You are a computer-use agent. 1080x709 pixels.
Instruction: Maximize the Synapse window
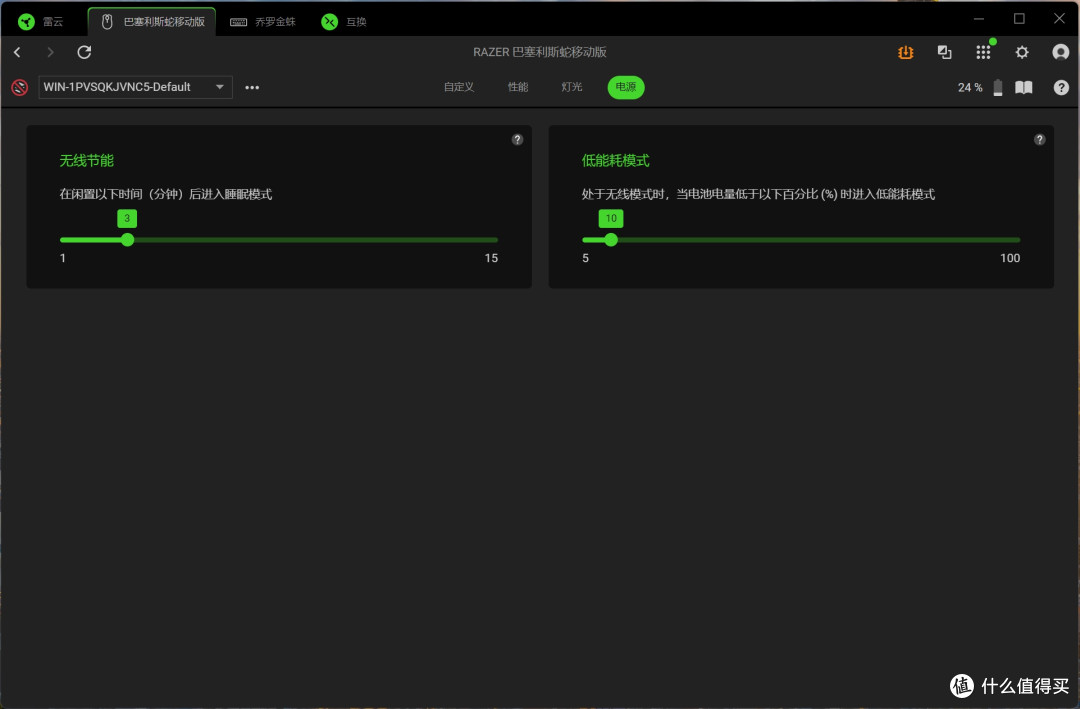coord(1019,19)
